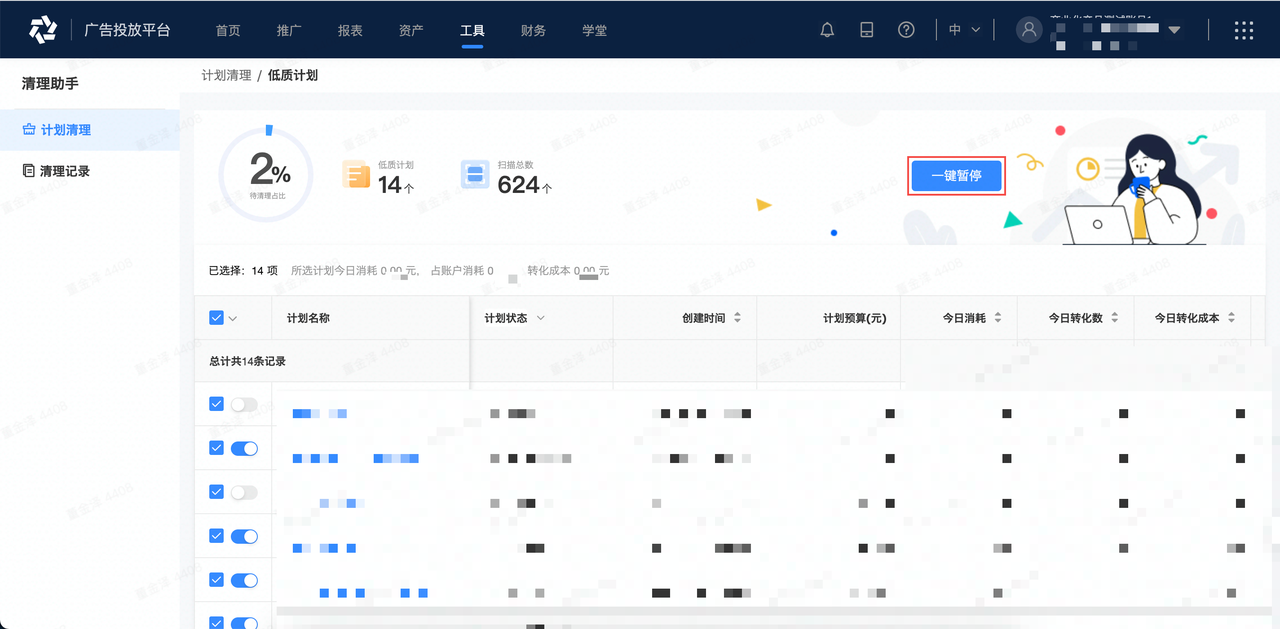Open the 财务 navigation menu item
Screen dimensions: 1280x629
[x=532, y=30]
